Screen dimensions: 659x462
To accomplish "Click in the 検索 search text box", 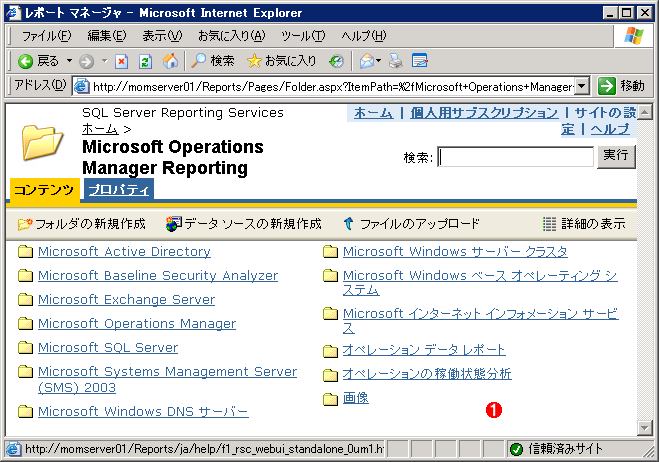I will [516, 157].
